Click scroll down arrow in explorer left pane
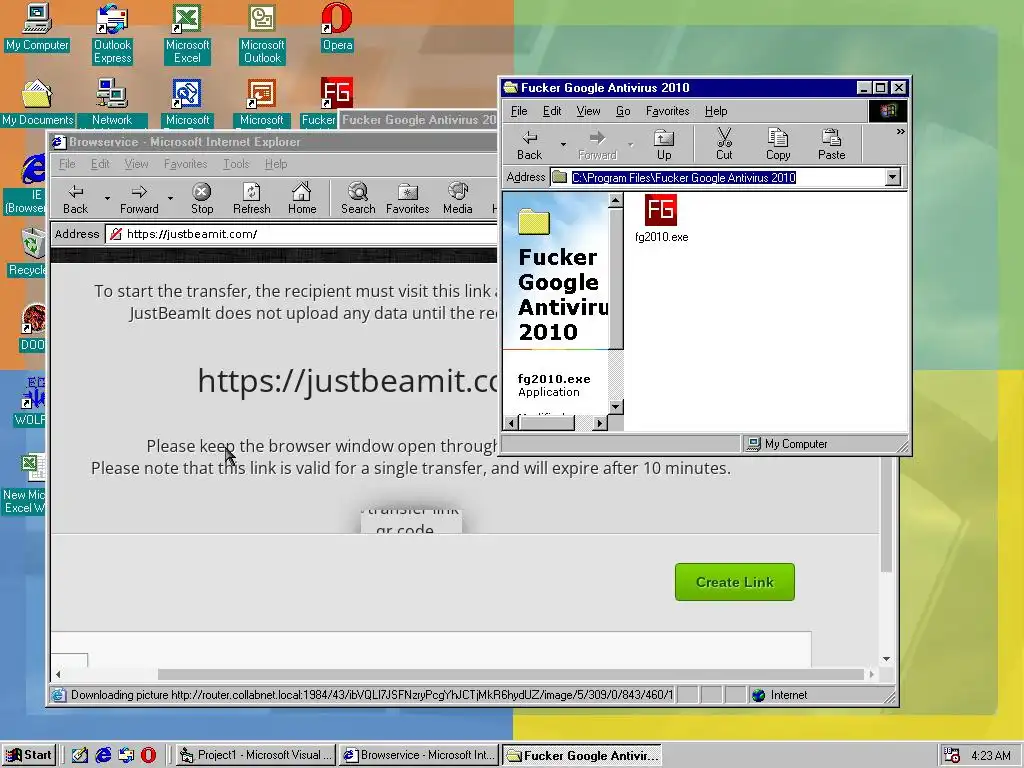 pyautogui.click(x=615, y=406)
